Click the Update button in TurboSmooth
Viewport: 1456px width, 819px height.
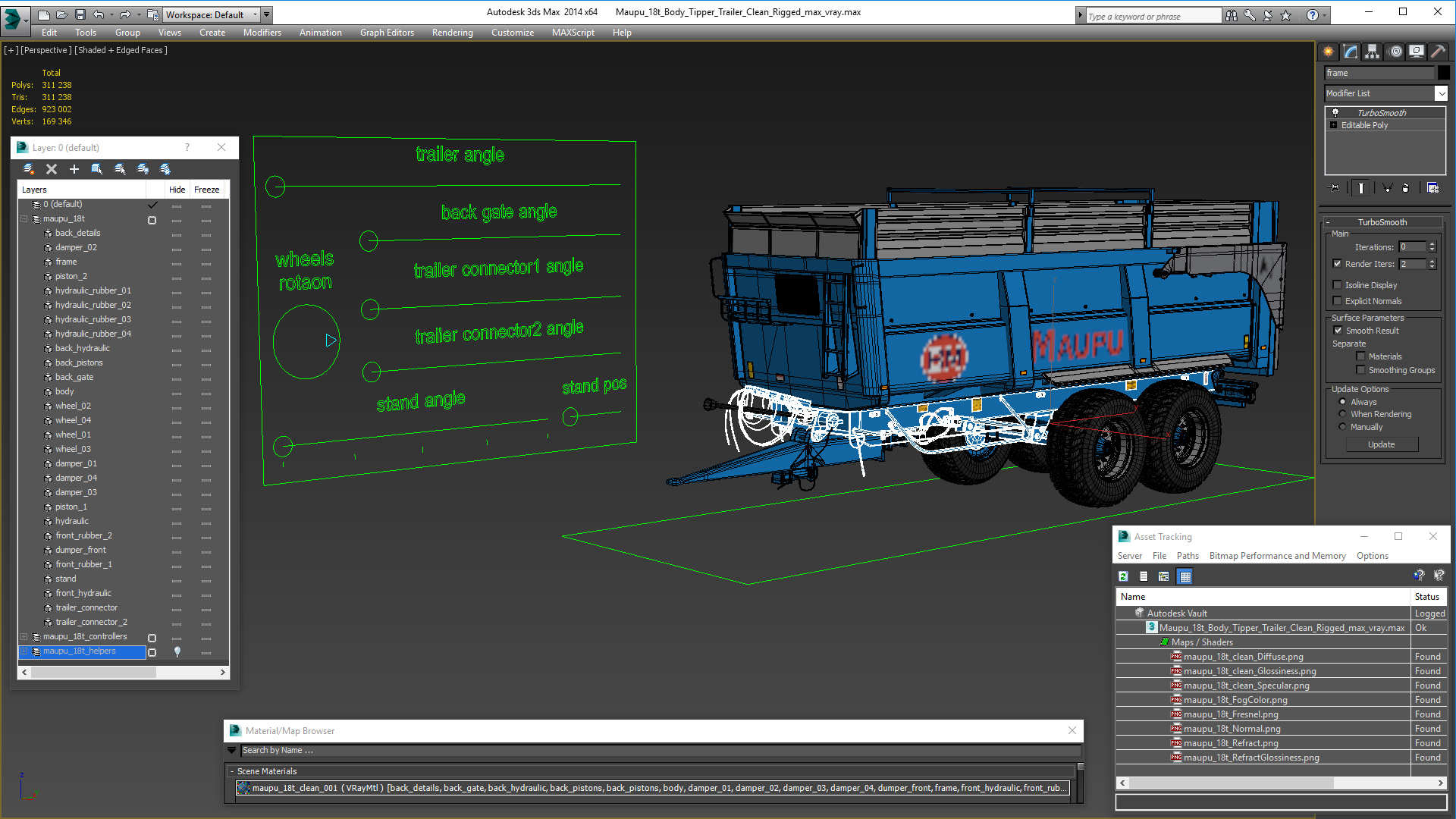click(x=1382, y=444)
